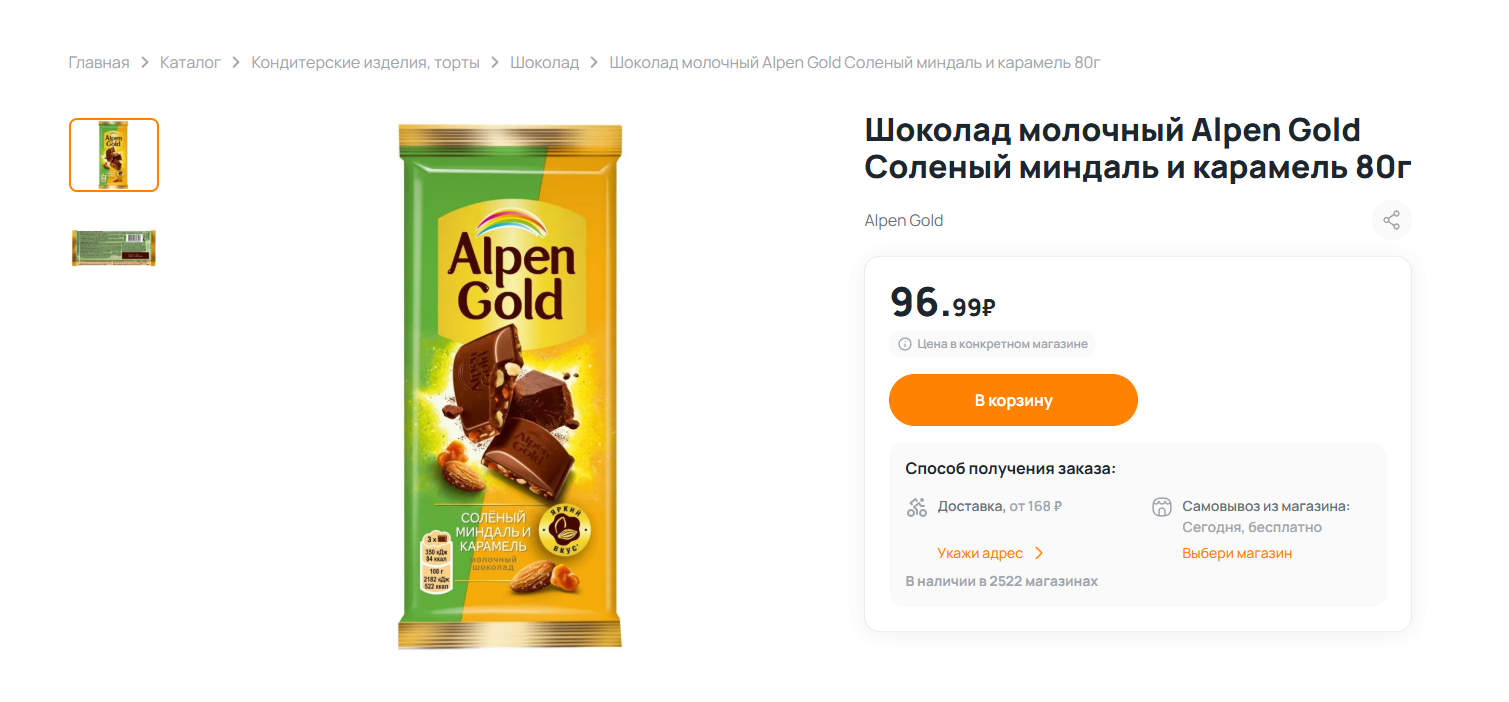Click Укажи адрес delivery link
The image size is (1509, 702).
(980, 553)
